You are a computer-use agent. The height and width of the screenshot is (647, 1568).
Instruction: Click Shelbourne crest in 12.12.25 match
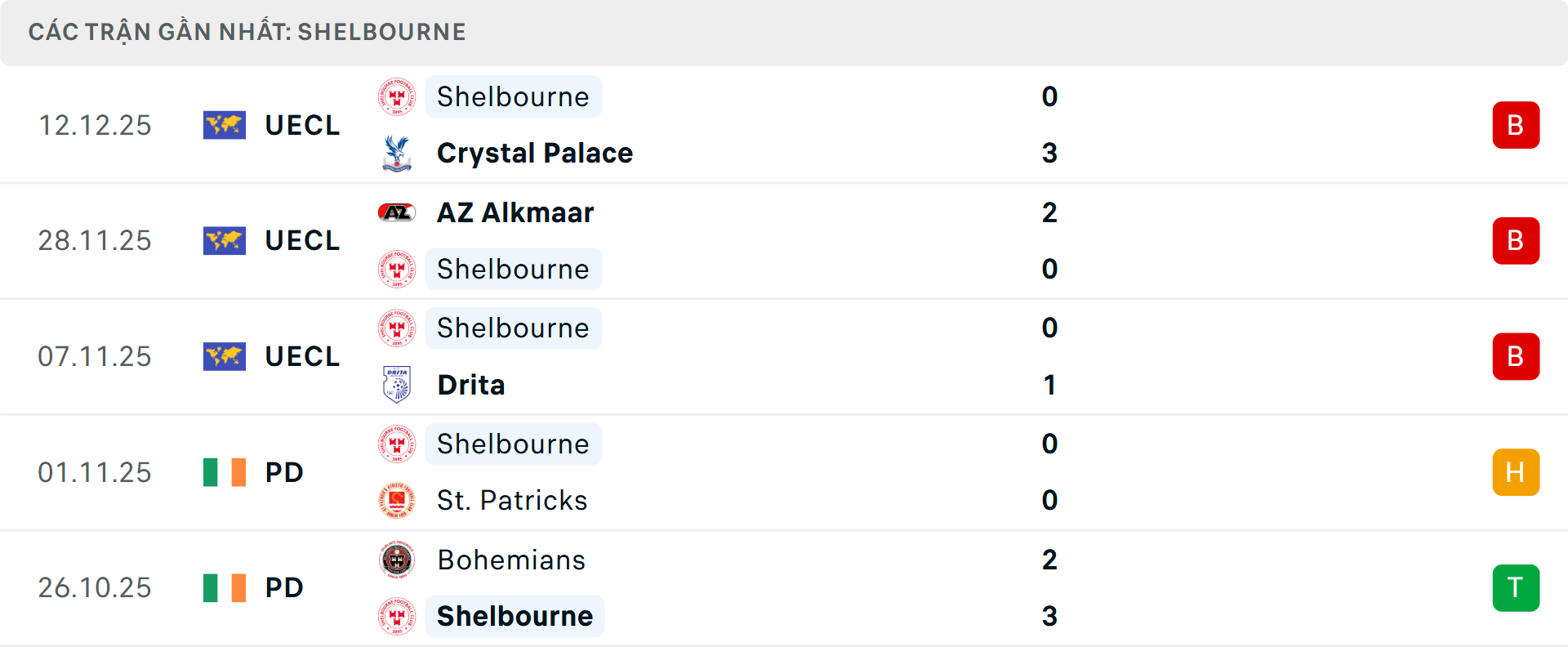tap(397, 97)
